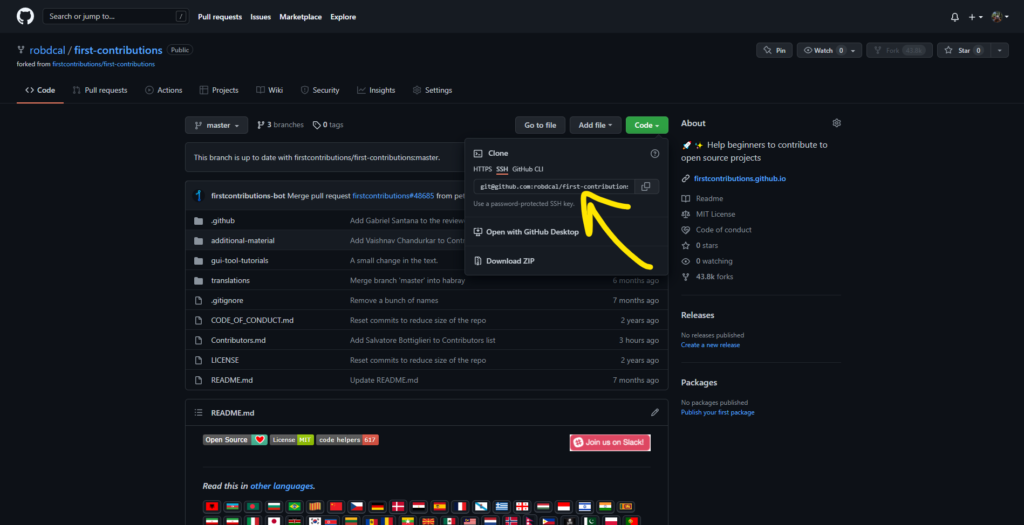Select the SSH clone URL text field
This screenshot has height=525, width=1024.
(x=554, y=187)
